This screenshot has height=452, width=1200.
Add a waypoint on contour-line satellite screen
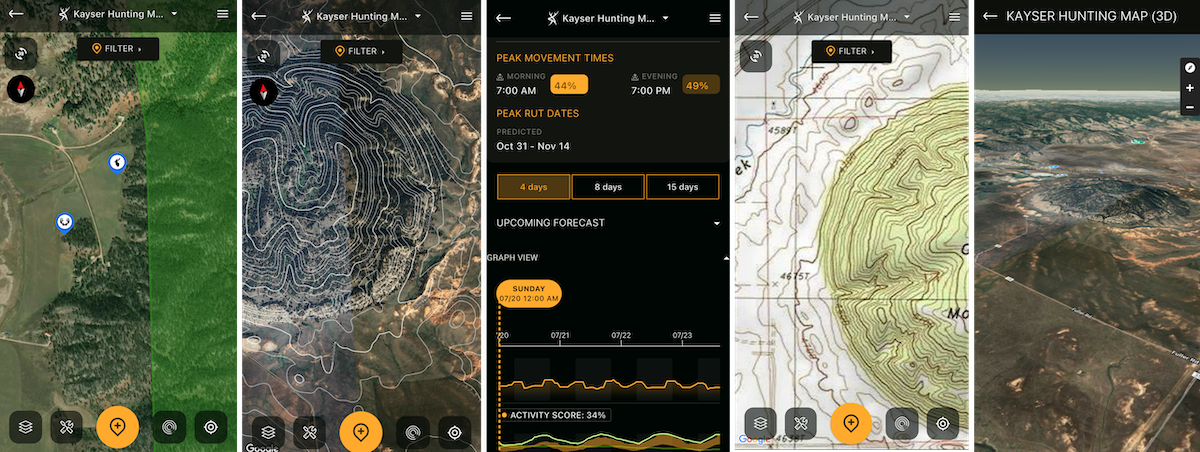361,432
